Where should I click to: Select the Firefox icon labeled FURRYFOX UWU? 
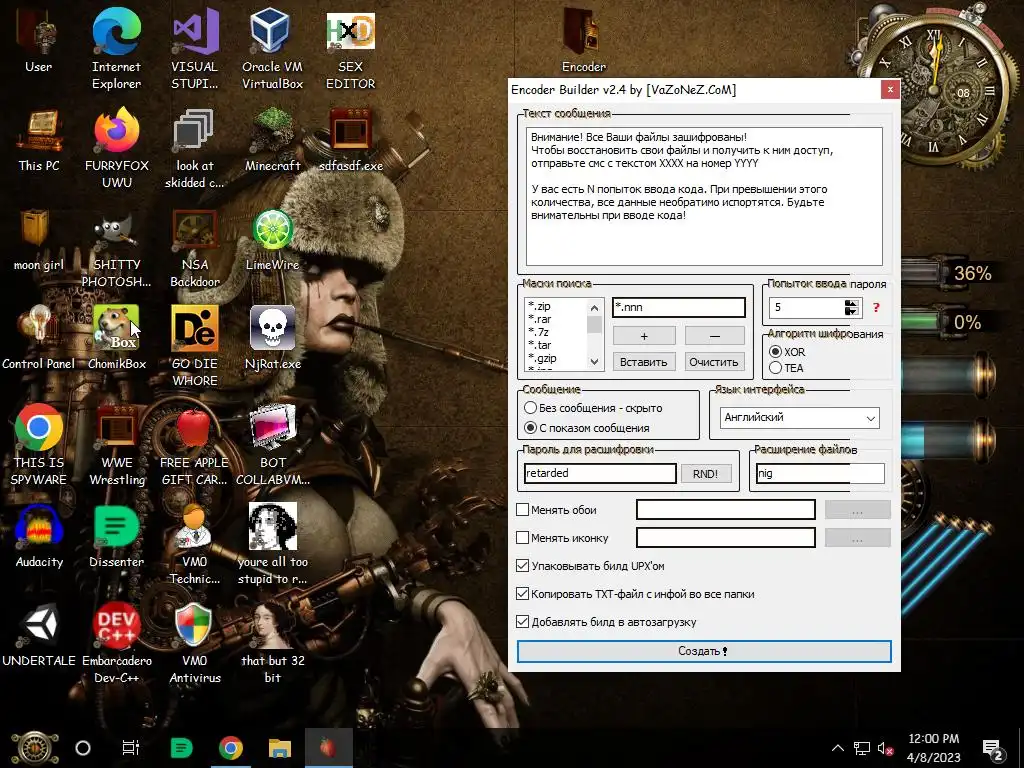coord(116,148)
